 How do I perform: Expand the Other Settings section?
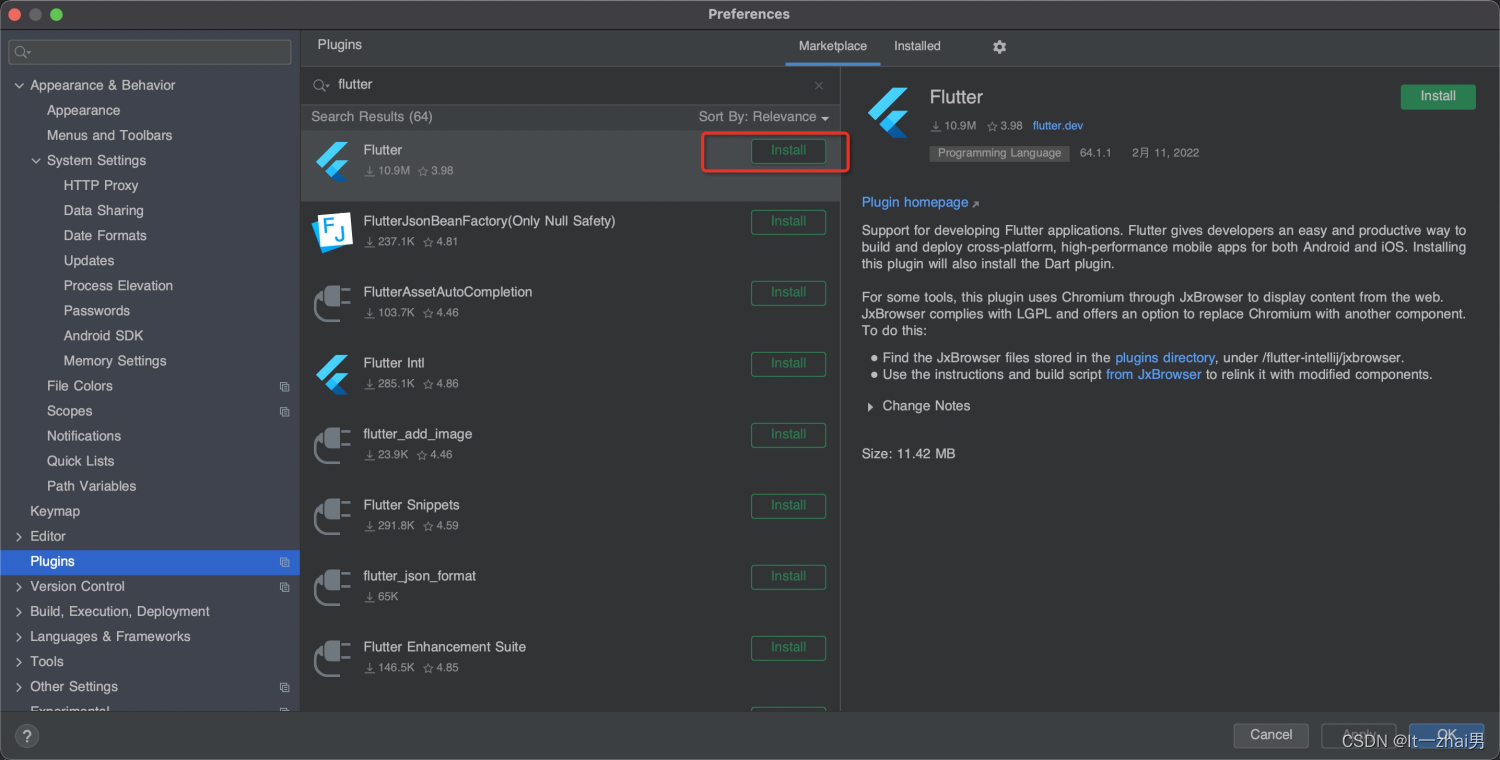point(19,687)
